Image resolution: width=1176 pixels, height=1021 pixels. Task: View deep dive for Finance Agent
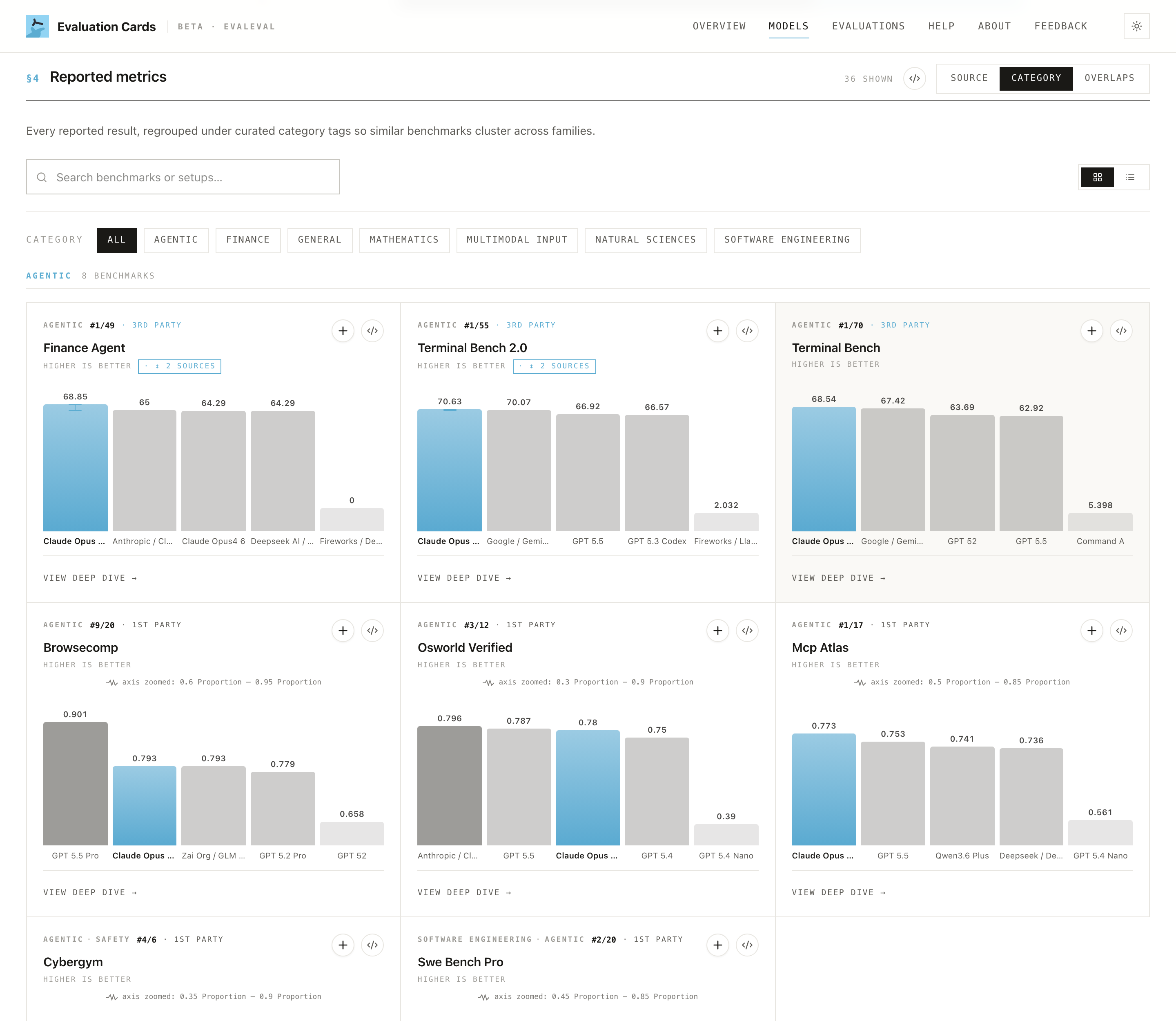90,578
